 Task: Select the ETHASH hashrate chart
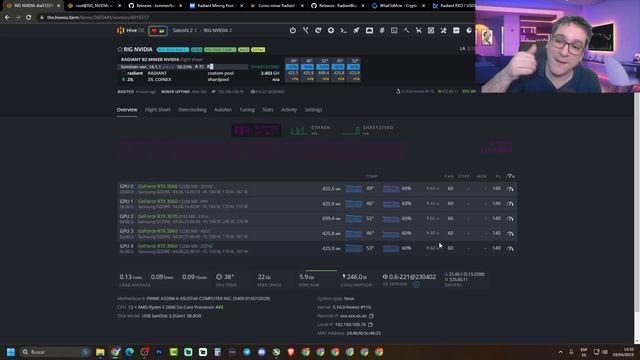click(310, 130)
